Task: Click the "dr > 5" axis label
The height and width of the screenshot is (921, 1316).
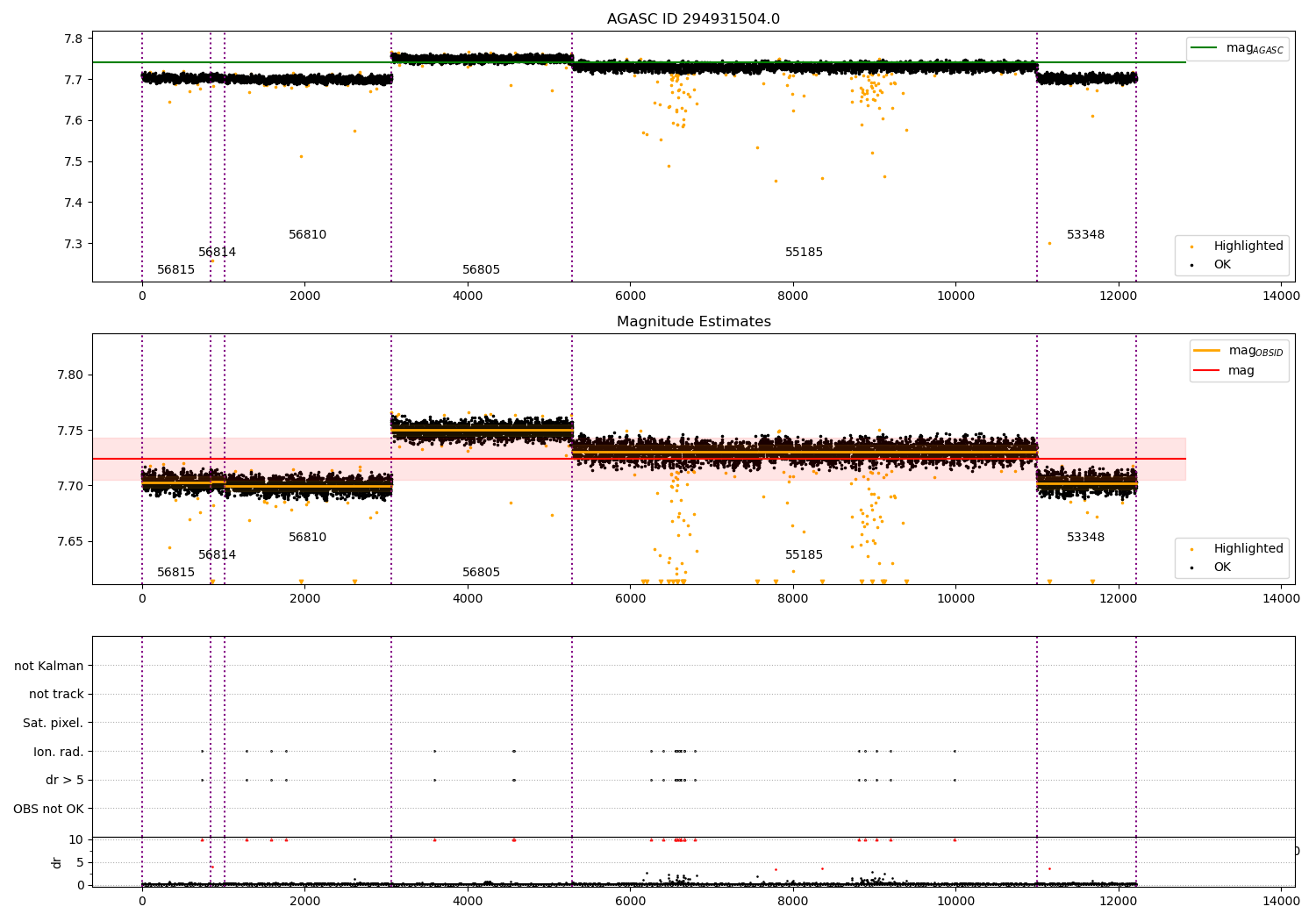Action: click(65, 781)
